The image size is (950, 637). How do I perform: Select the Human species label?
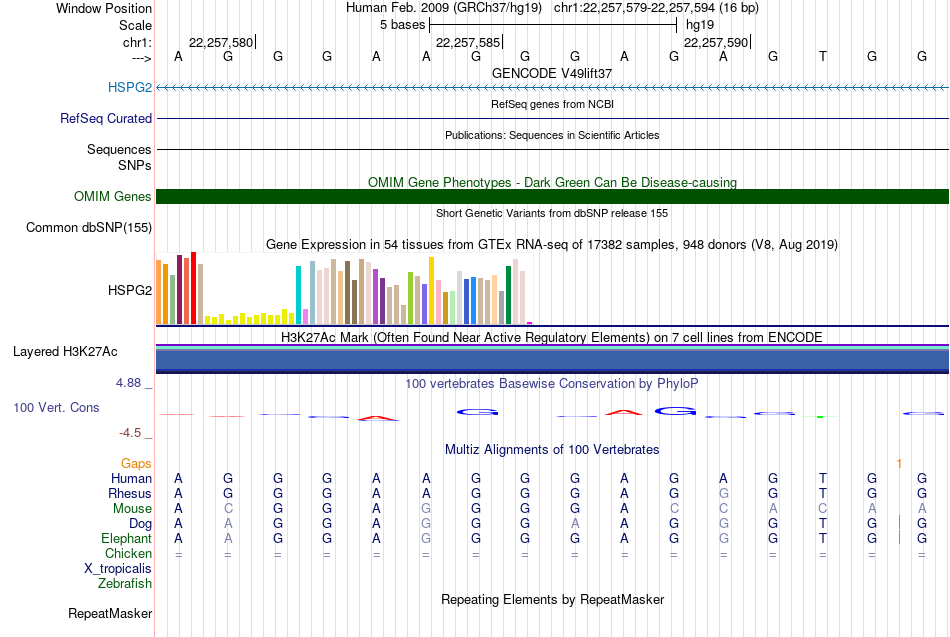click(131, 478)
